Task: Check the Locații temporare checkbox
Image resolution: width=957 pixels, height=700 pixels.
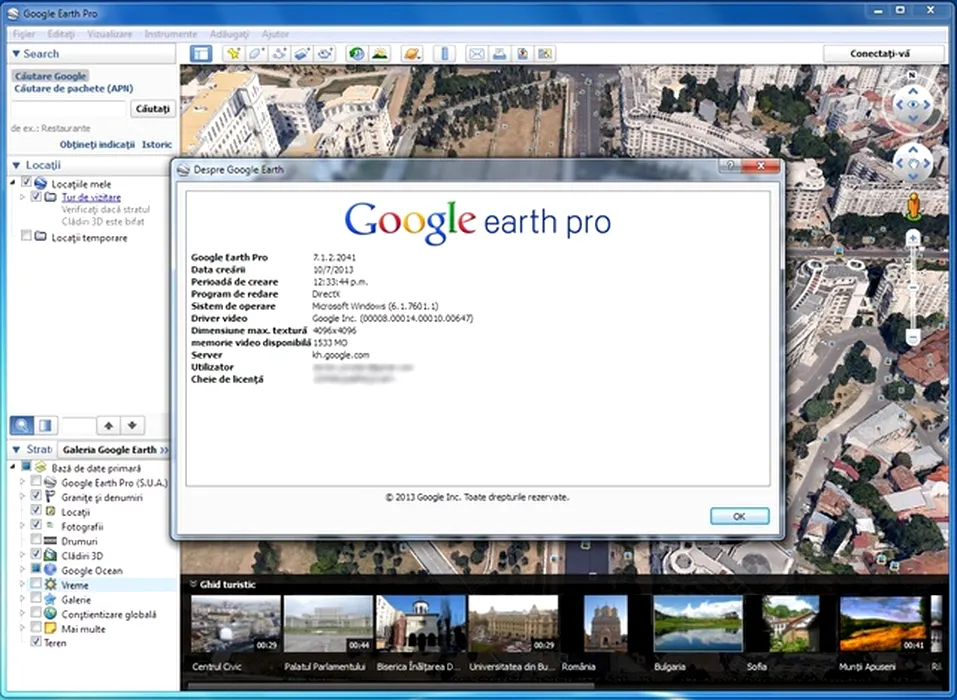Action: pyautogui.click(x=26, y=236)
